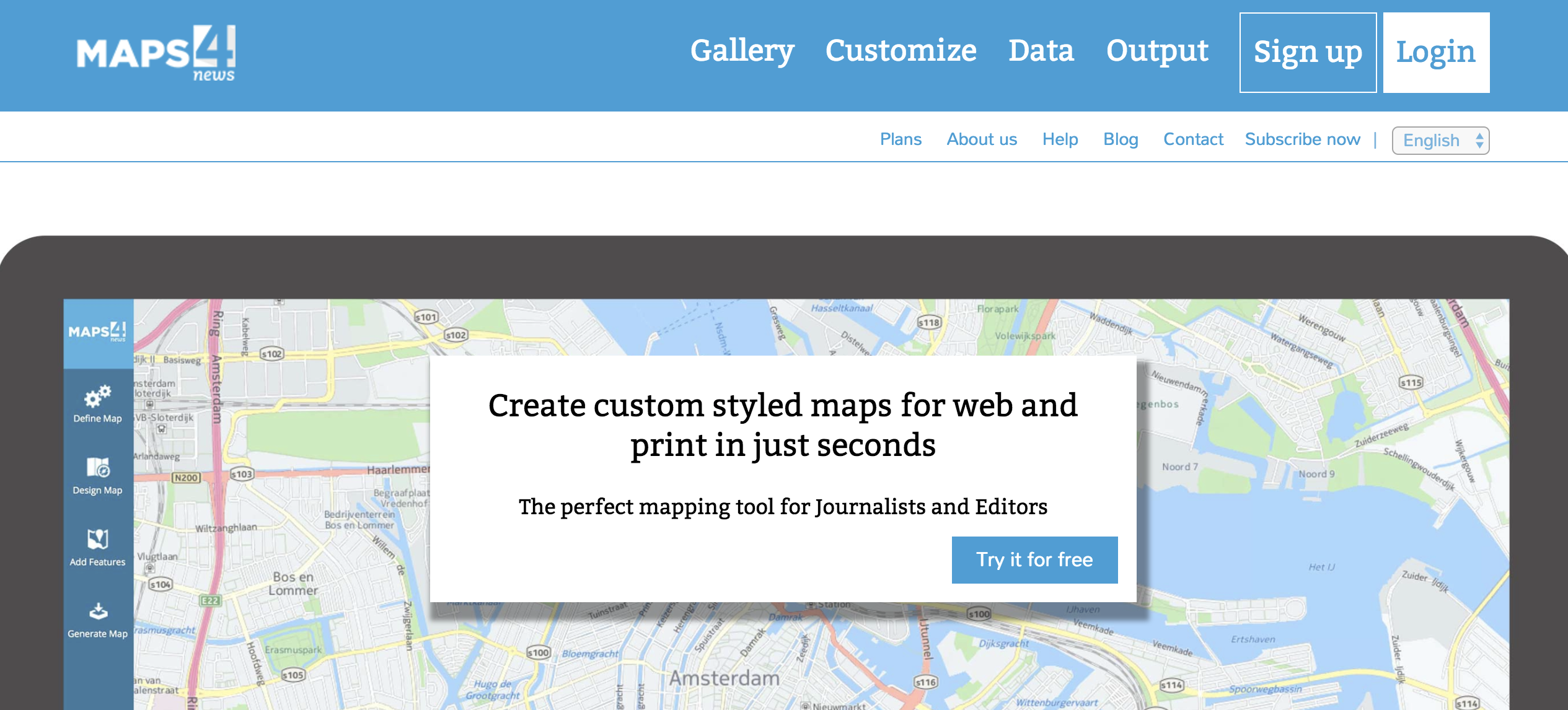1568x710 pixels.
Task: Open the Customize menu item
Action: [901, 51]
